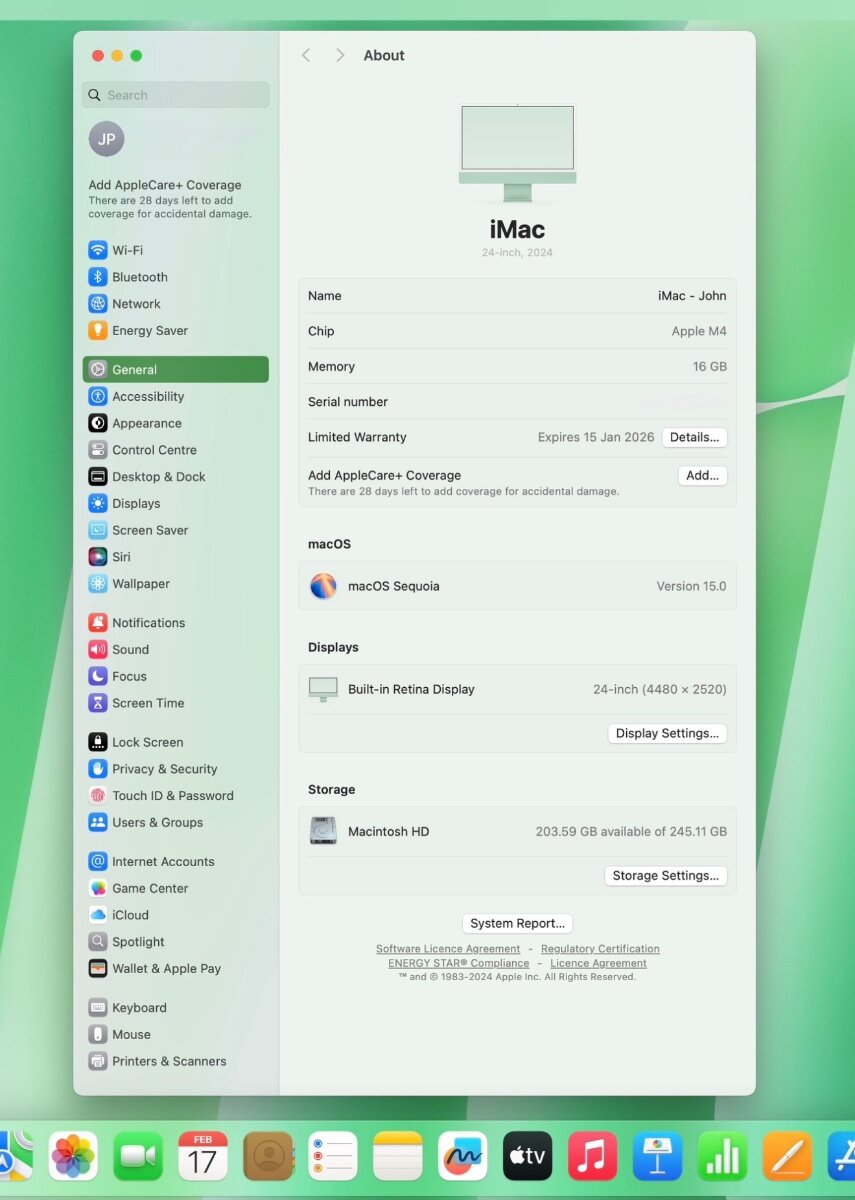Select Focus in the sidebar
The image size is (855, 1200).
175,676
